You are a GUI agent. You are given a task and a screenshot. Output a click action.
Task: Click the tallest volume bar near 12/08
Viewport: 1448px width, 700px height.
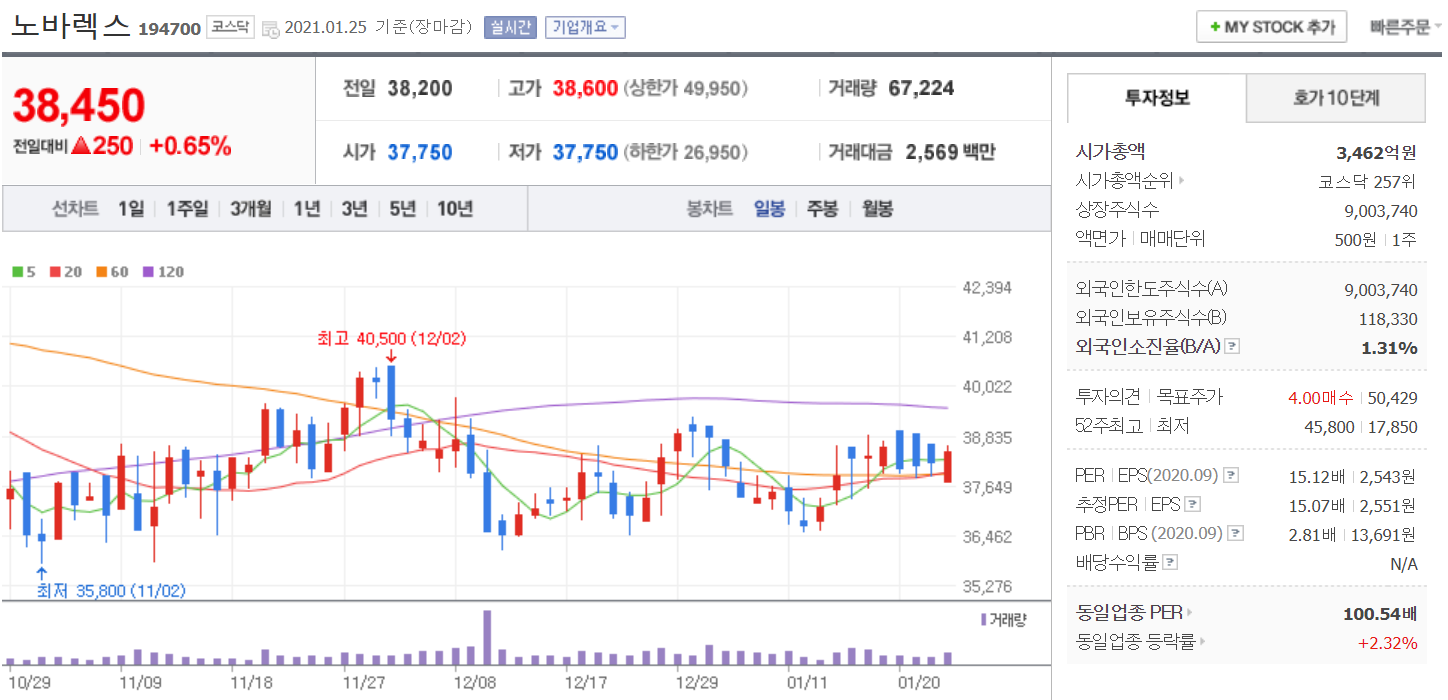tap(487, 637)
